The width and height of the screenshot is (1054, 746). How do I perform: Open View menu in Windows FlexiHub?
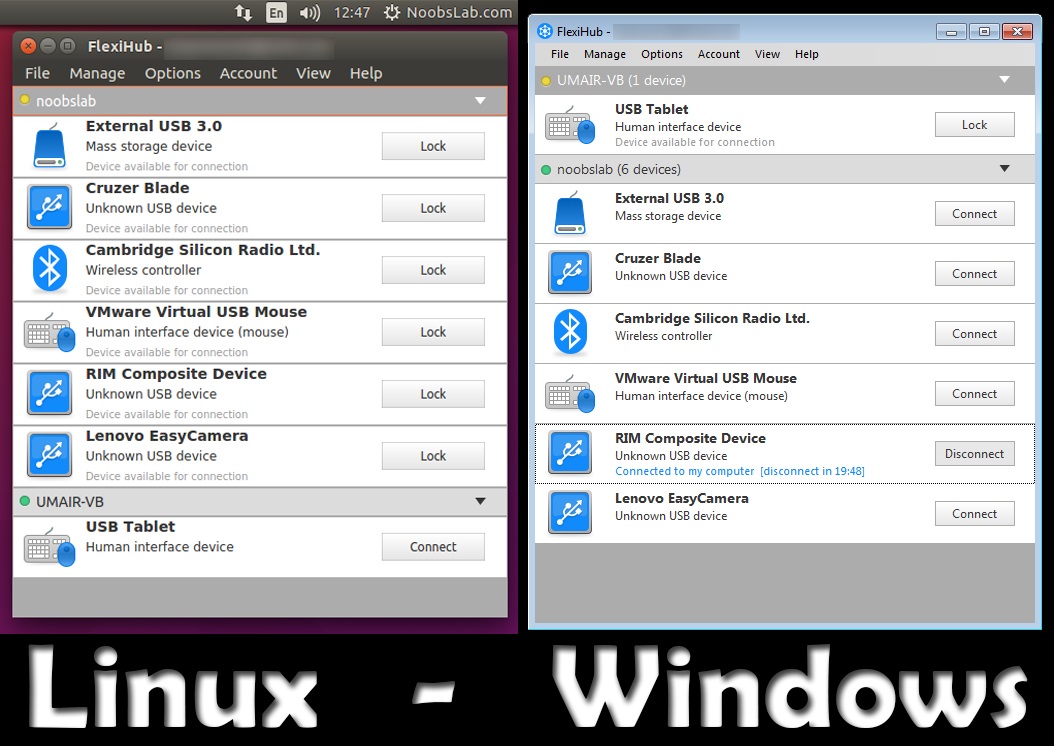pos(767,54)
